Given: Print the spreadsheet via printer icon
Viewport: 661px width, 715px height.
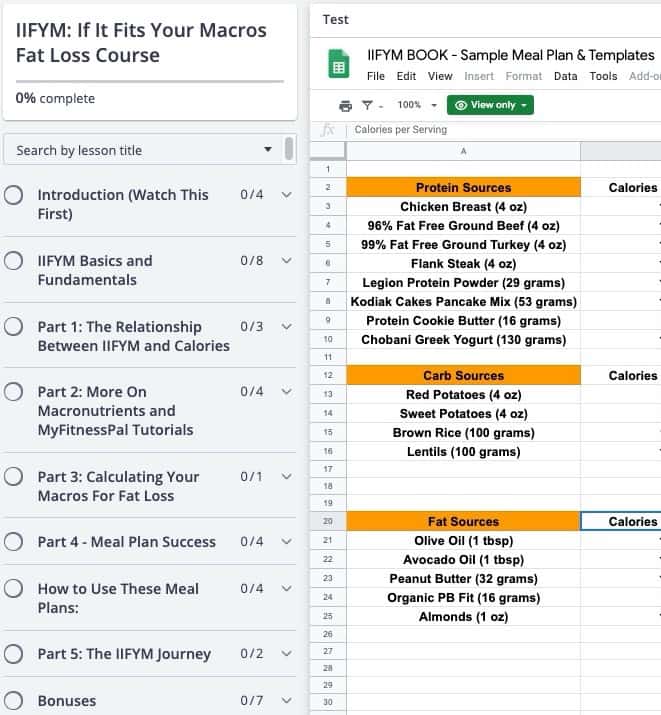Looking at the screenshot, I should [x=346, y=106].
